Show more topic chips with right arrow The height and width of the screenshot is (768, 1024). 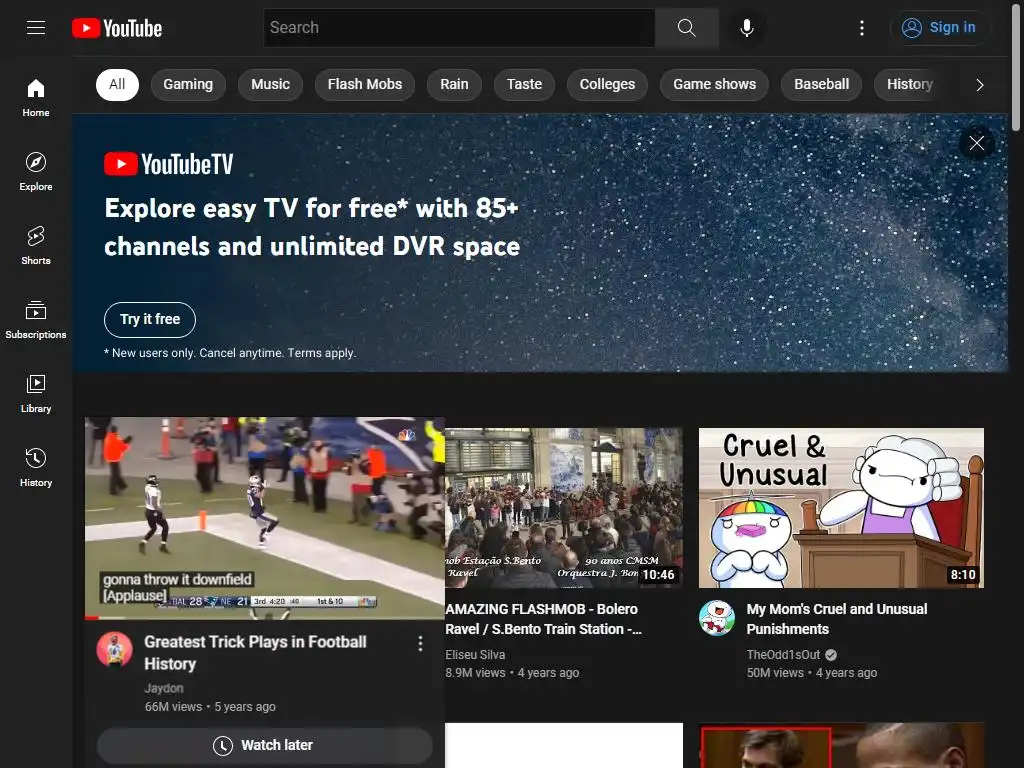[x=980, y=85]
